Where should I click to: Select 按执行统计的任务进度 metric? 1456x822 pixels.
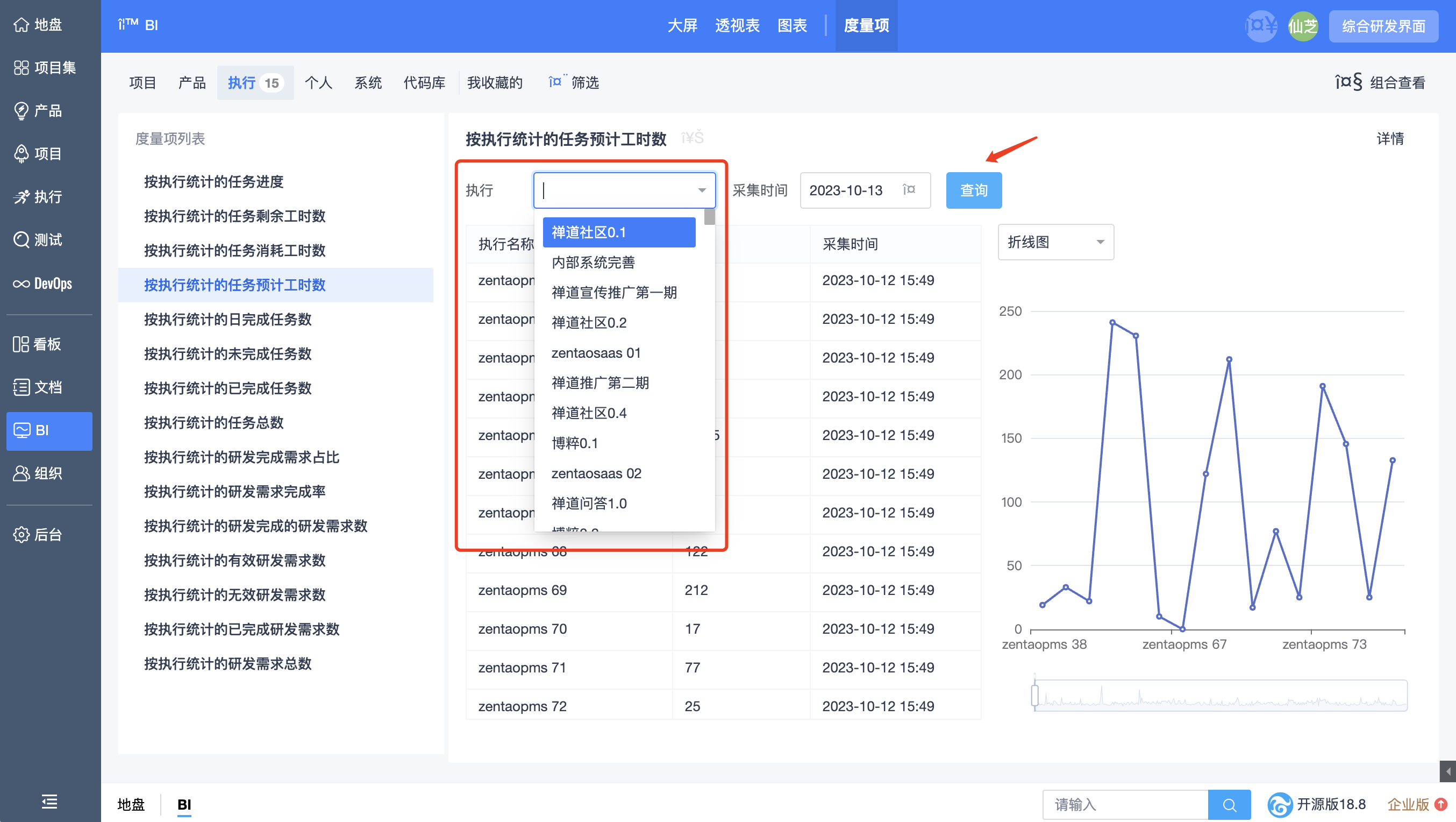click(x=275, y=181)
